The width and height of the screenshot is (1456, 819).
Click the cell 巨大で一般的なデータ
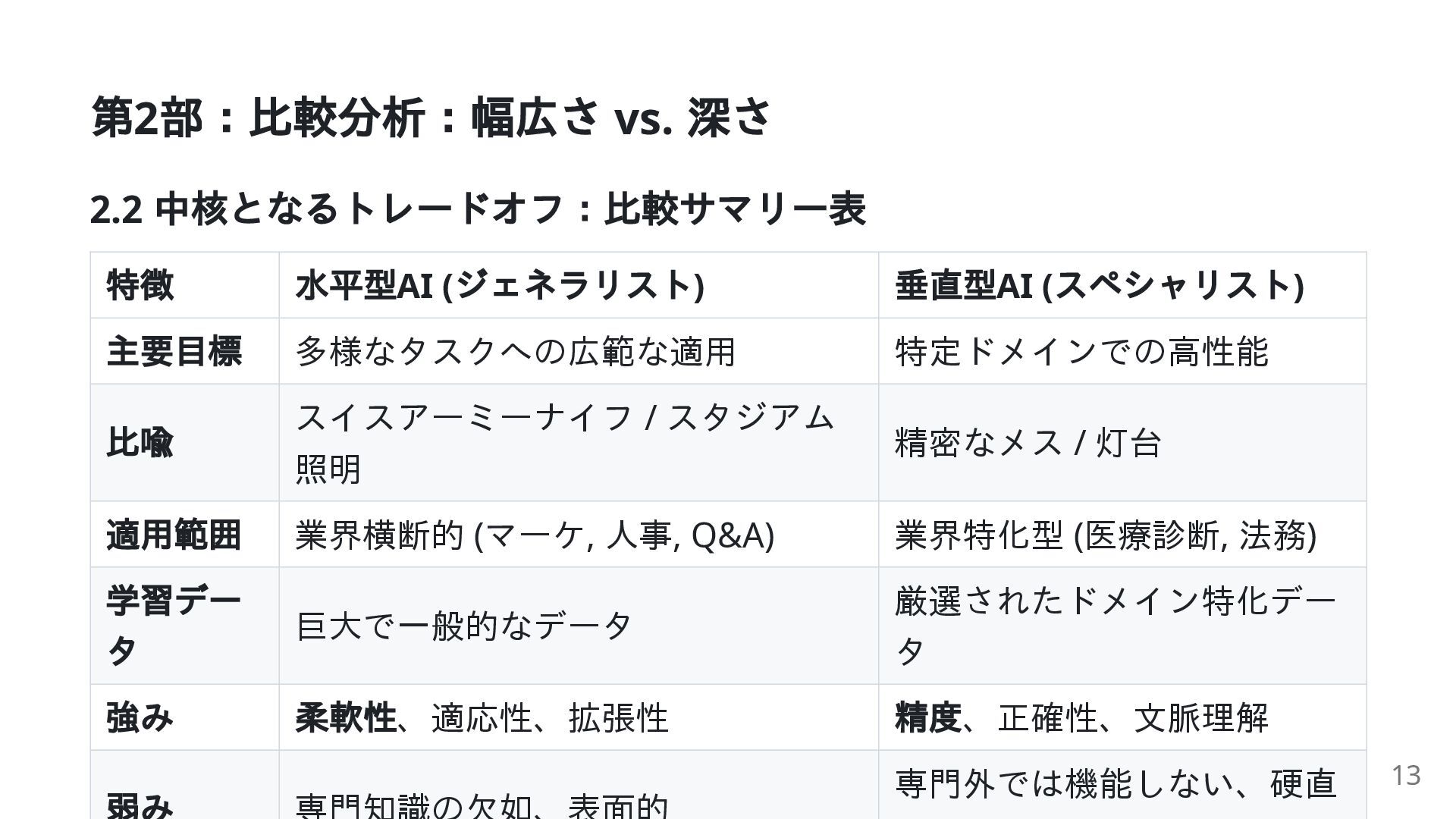[x=579, y=626]
